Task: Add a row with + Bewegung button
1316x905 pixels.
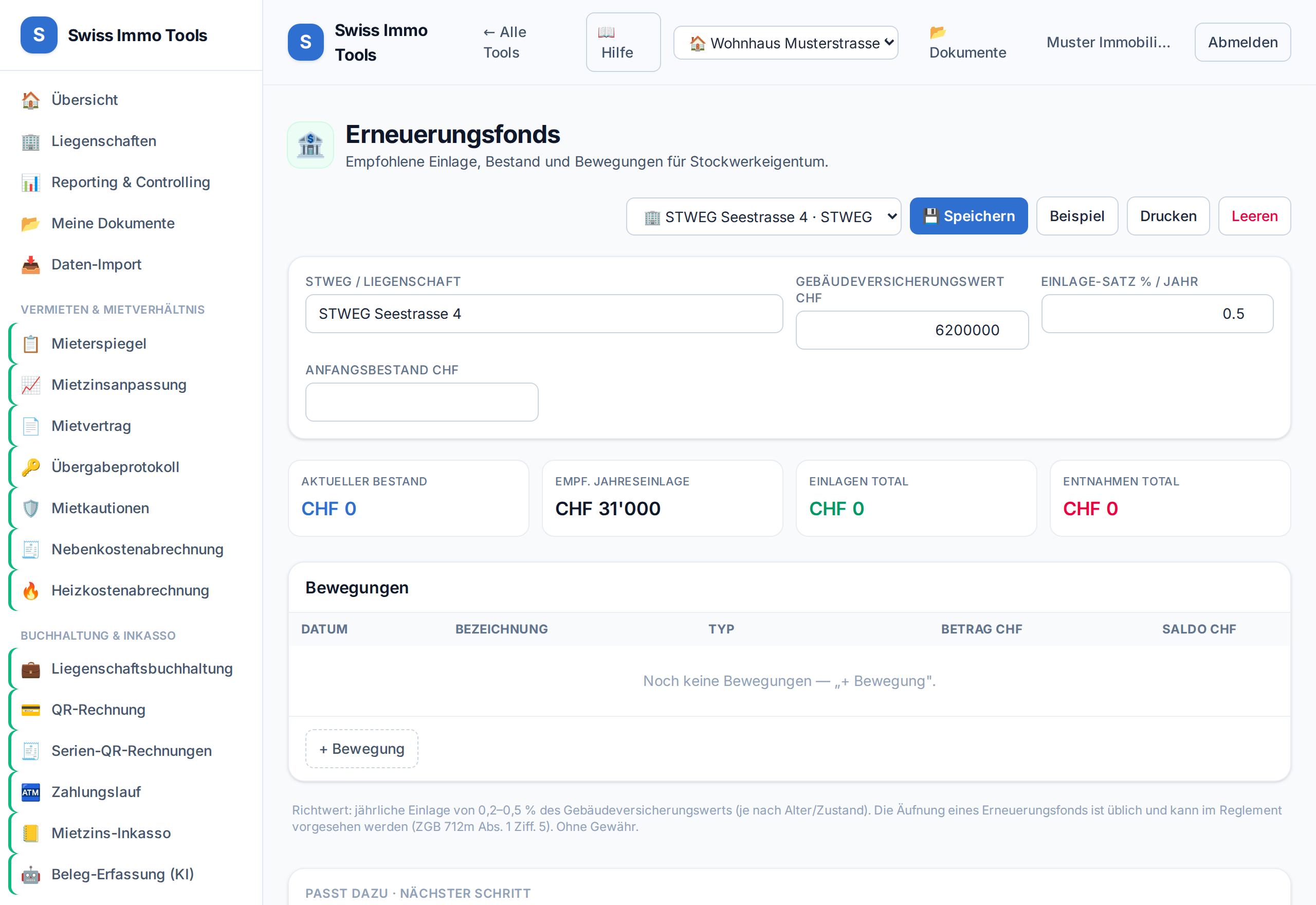Action: pyautogui.click(x=361, y=749)
